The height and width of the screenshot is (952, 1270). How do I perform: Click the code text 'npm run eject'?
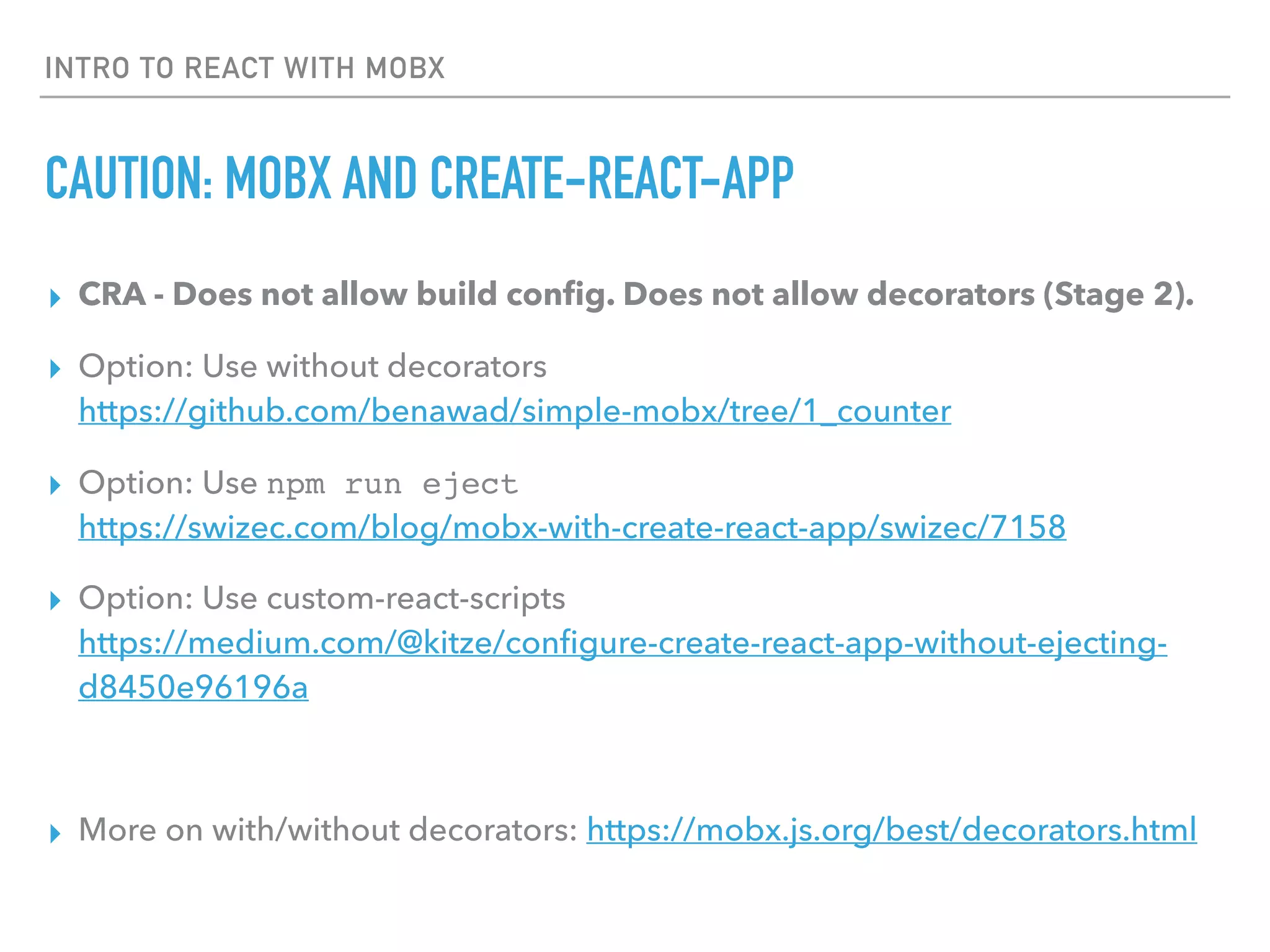pos(393,484)
